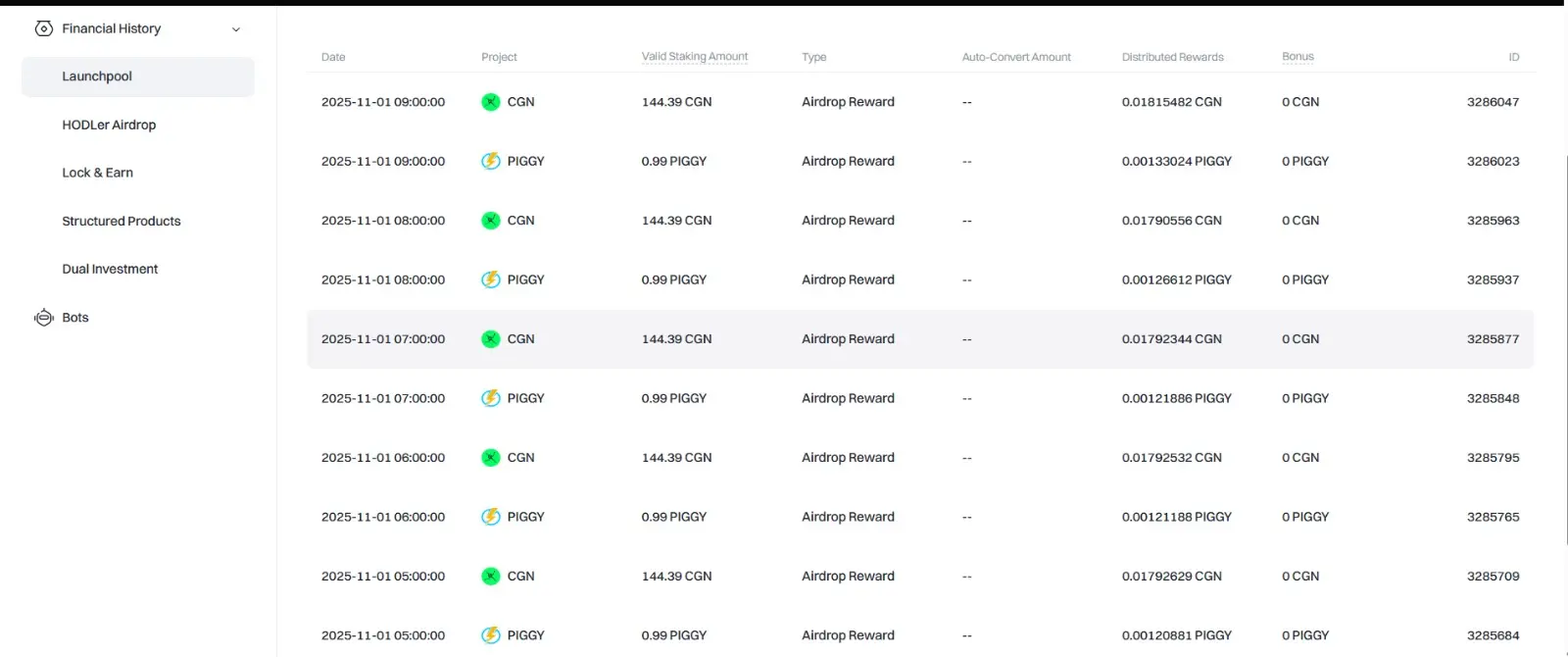Select Dual Investment menu item
1568x657 pixels.
tap(110, 269)
